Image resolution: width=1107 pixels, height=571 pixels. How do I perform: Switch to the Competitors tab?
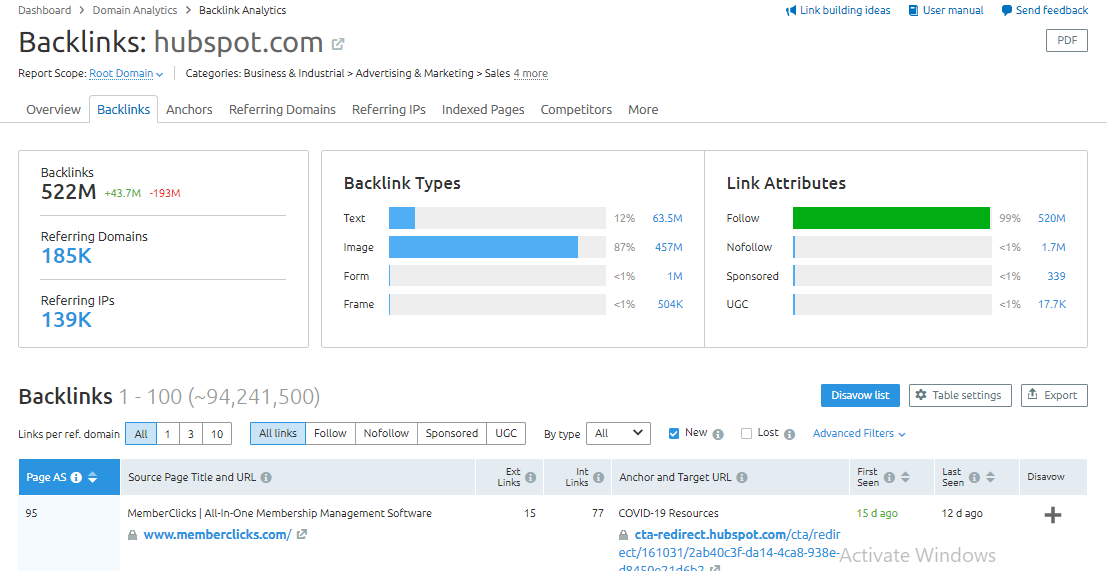(x=576, y=109)
